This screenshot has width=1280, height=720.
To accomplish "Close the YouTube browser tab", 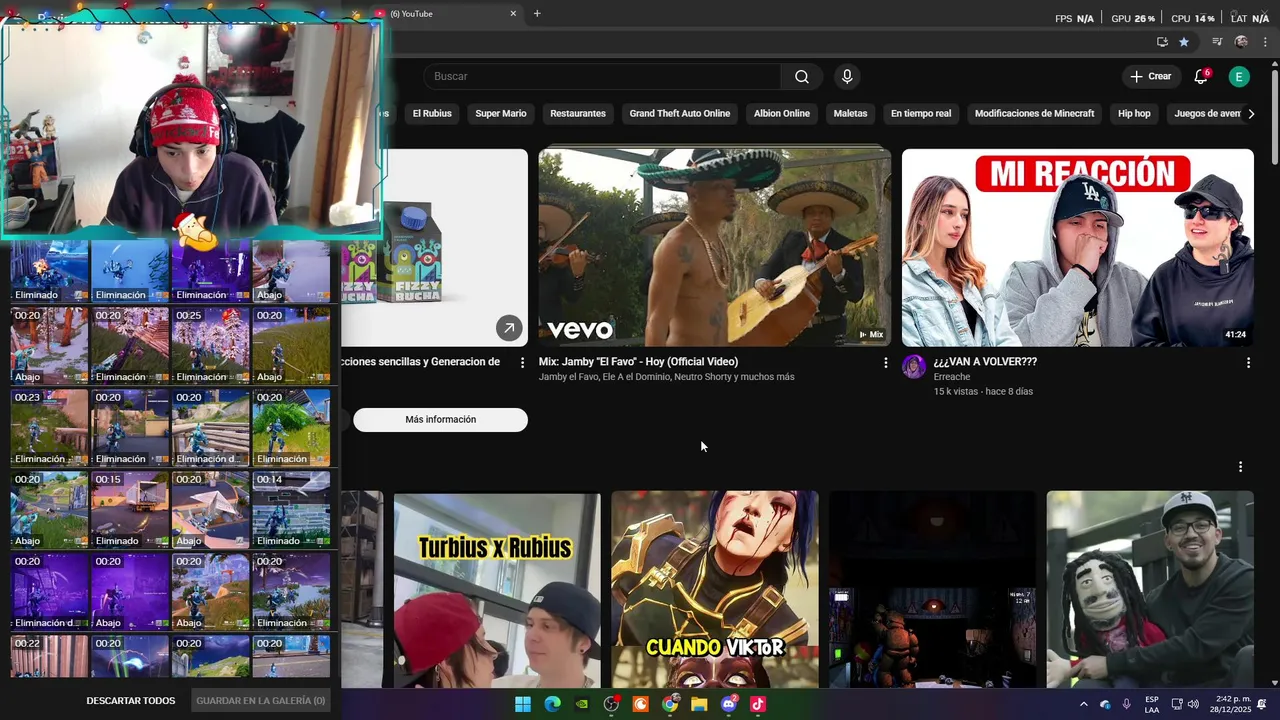I will coord(513,14).
